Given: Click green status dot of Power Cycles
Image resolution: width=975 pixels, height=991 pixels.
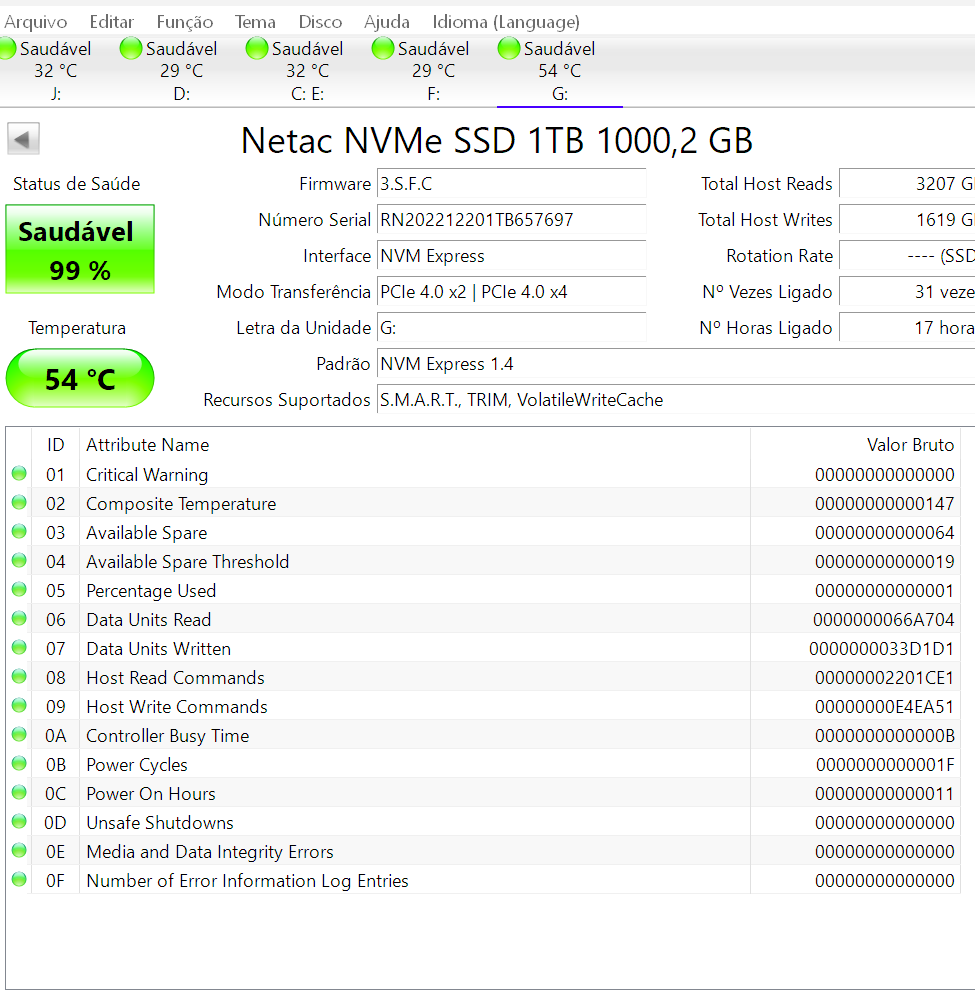Looking at the screenshot, I should coord(19,763).
